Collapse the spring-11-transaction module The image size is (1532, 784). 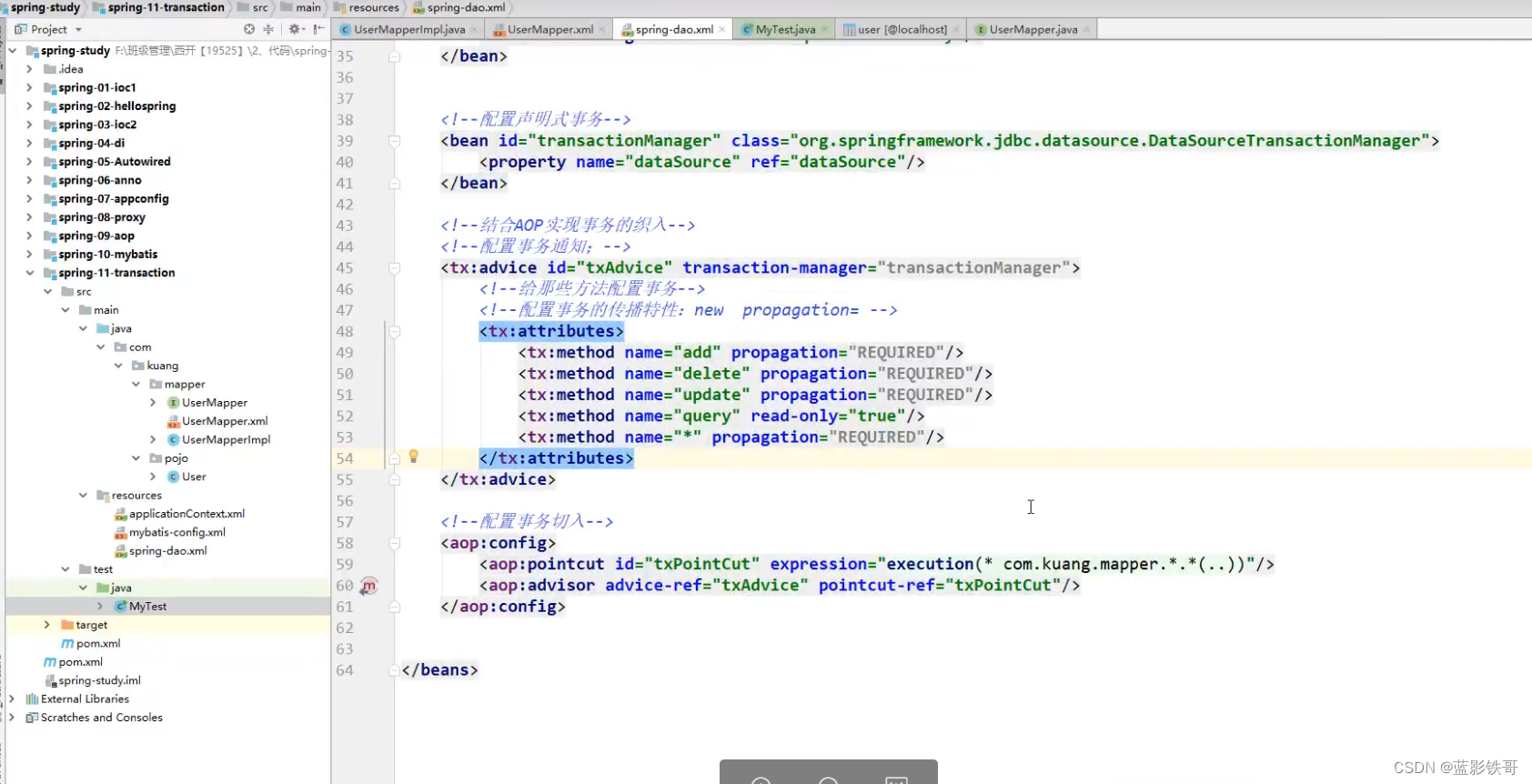click(x=29, y=273)
